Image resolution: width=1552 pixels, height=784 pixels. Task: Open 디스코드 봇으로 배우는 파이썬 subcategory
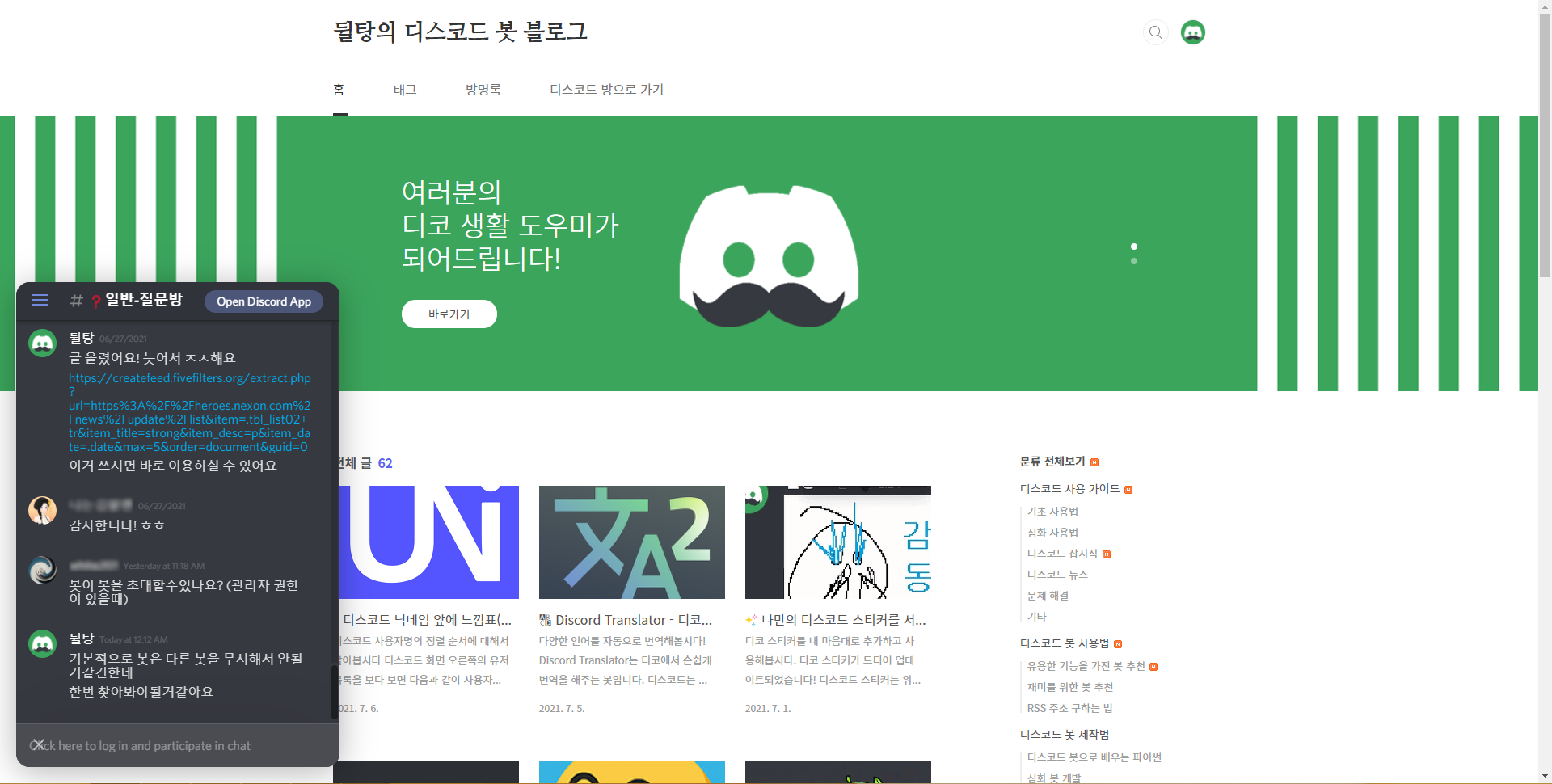[x=1094, y=757]
